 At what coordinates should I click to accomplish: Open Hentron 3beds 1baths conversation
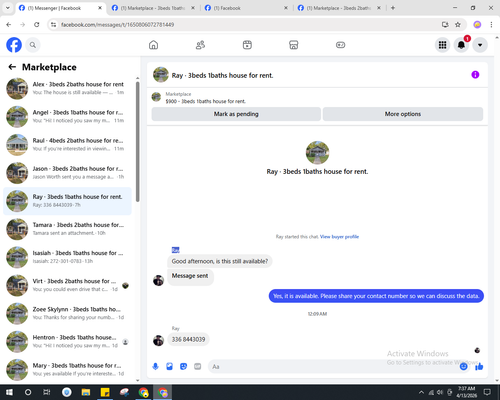tap(67, 342)
